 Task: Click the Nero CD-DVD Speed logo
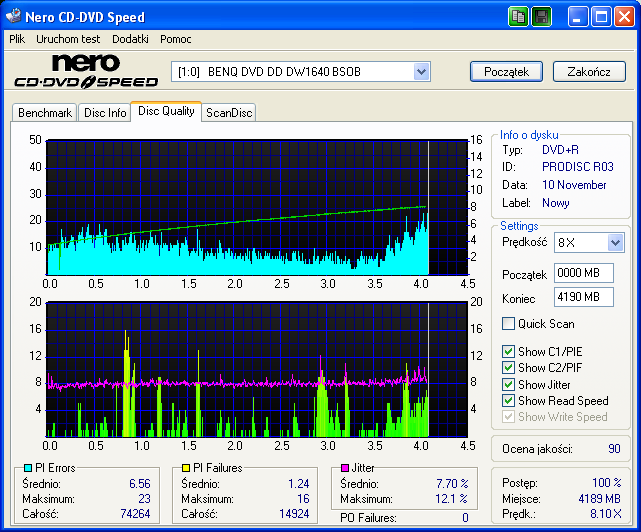[86, 71]
